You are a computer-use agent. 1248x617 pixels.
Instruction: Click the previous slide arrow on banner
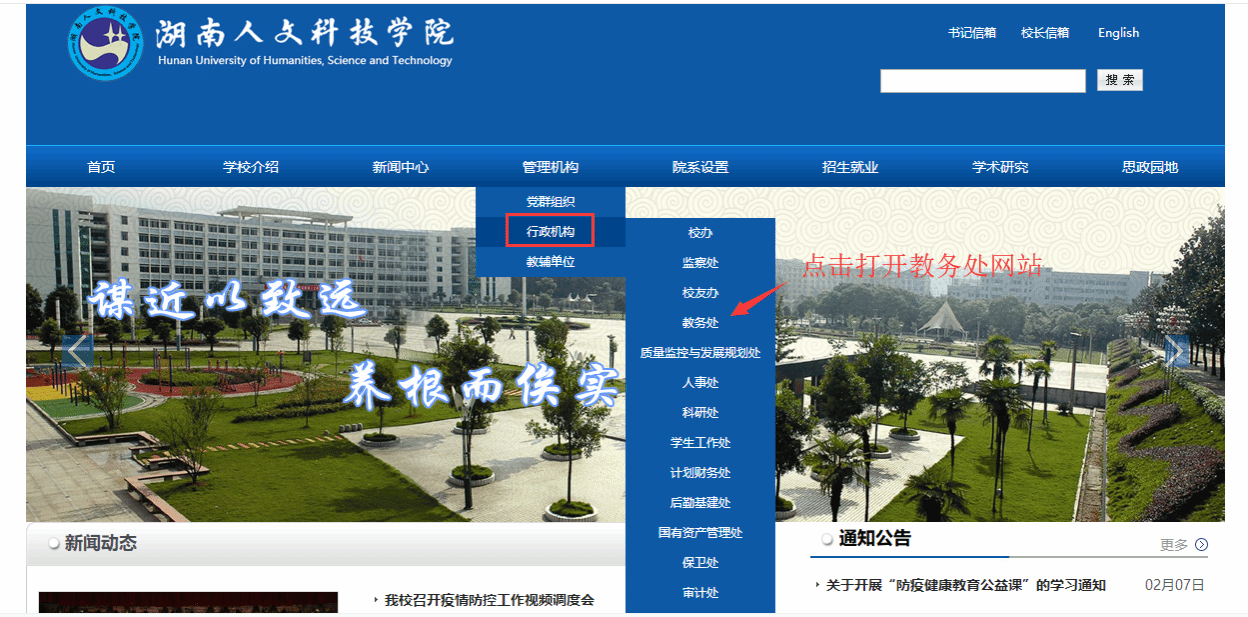pos(77,352)
